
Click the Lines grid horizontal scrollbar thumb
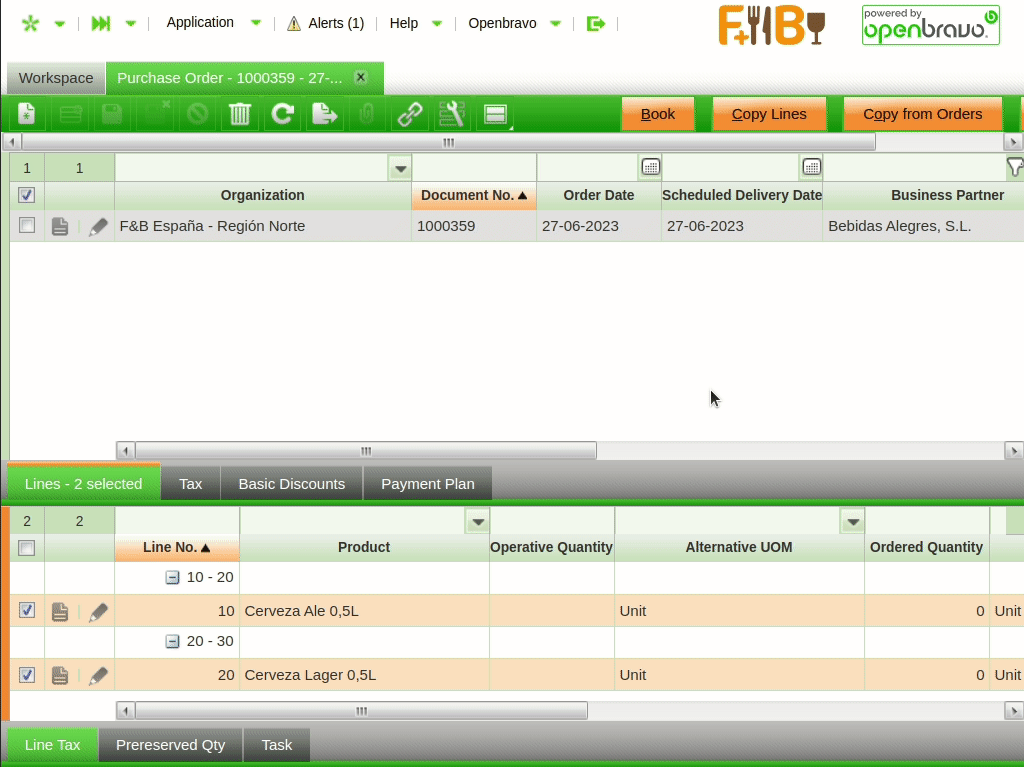coord(361,711)
